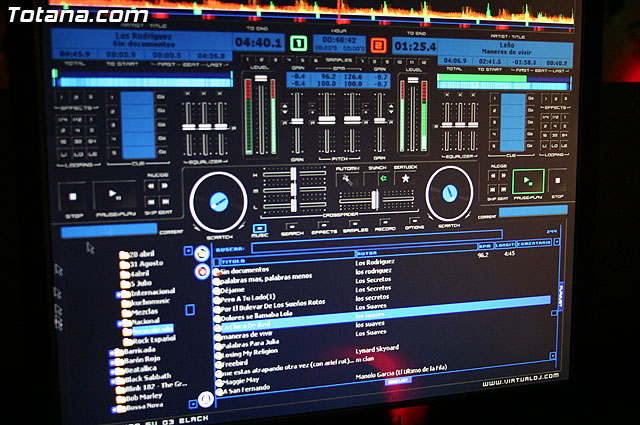
Task: Click the Automix wand icon
Action: 348,179
